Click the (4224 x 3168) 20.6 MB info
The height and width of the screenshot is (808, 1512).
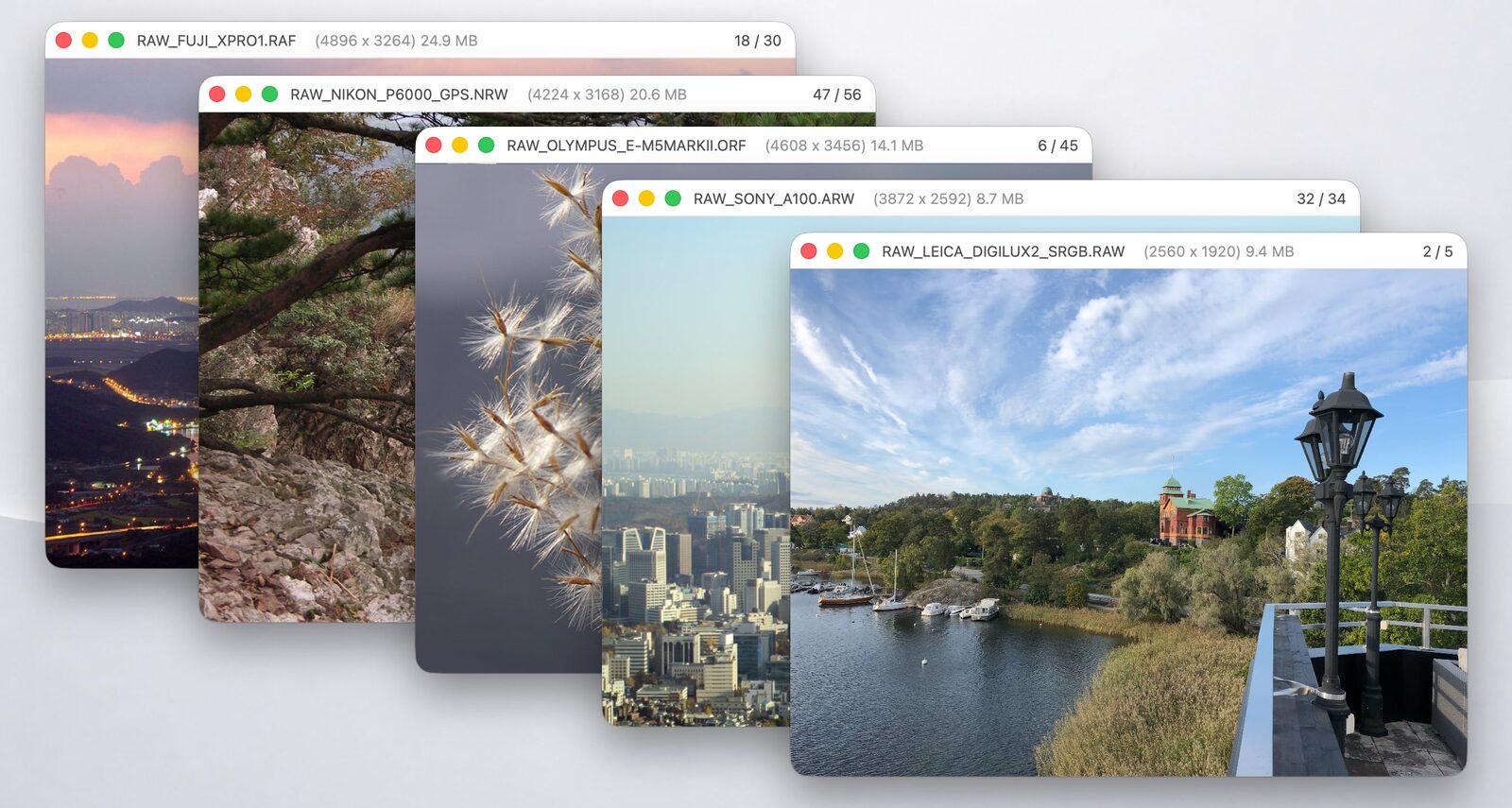point(607,95)
